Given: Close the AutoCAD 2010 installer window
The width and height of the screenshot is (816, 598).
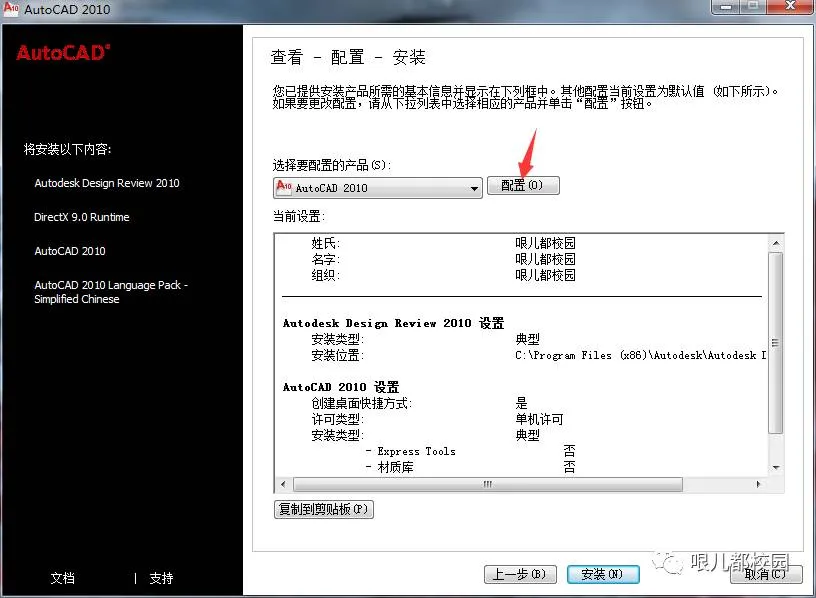Looking at the screenshot, I should coord(790,7).
